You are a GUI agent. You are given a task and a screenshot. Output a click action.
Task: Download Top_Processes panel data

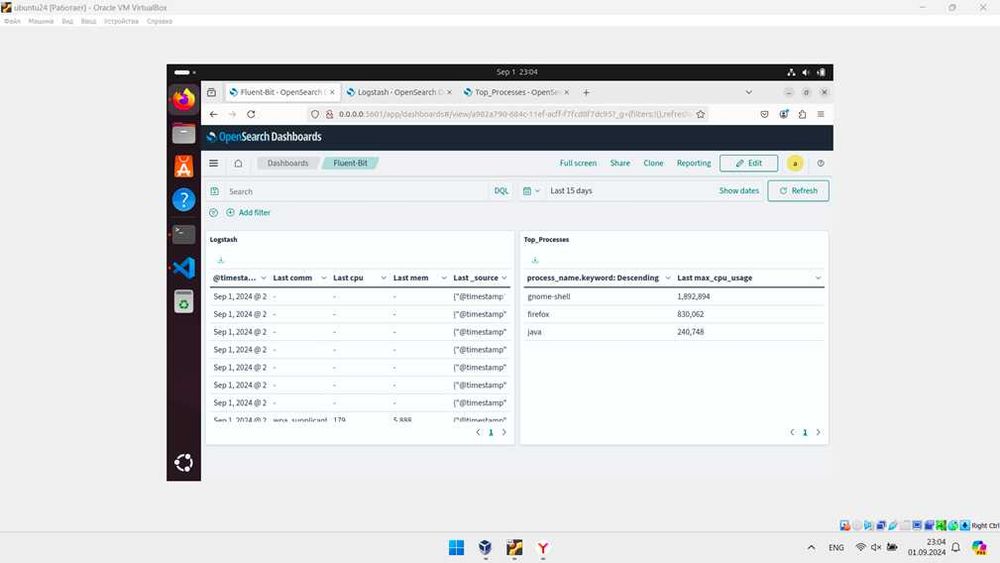tap(535, 260)
